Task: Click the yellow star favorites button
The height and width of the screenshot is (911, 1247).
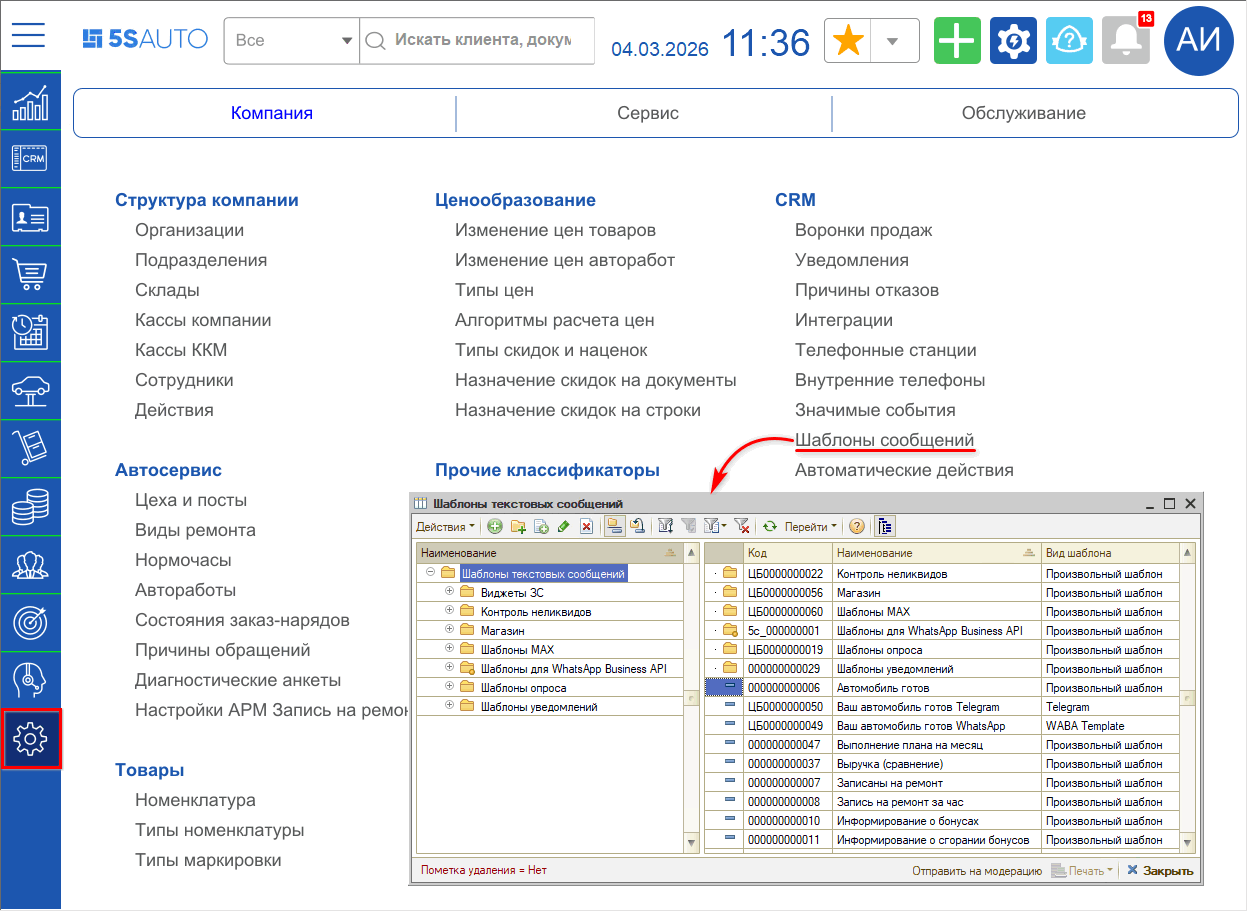Action: coord(848,41)
